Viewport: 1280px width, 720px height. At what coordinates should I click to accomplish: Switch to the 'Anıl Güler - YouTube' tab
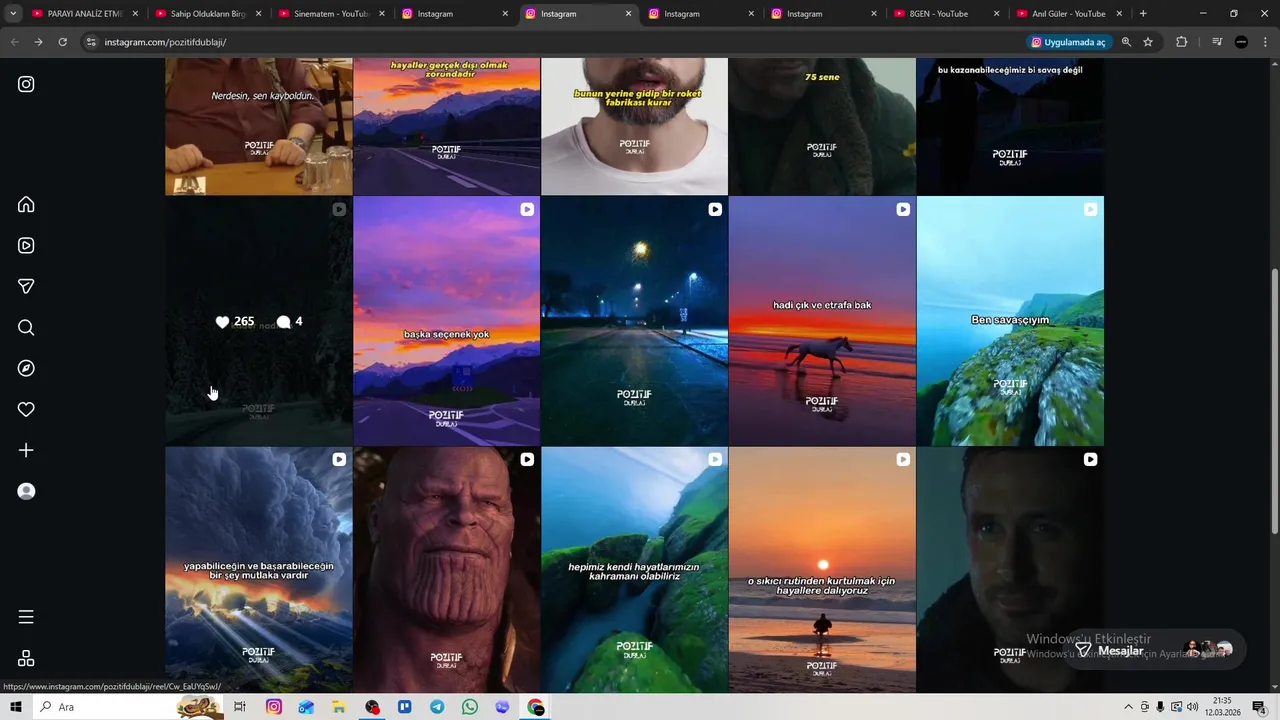coord(1069,14)
